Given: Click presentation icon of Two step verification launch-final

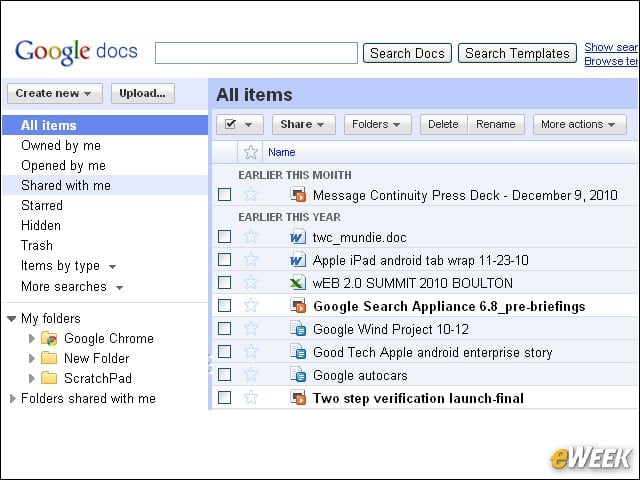Looking at the screenshot, I should 298,397.
